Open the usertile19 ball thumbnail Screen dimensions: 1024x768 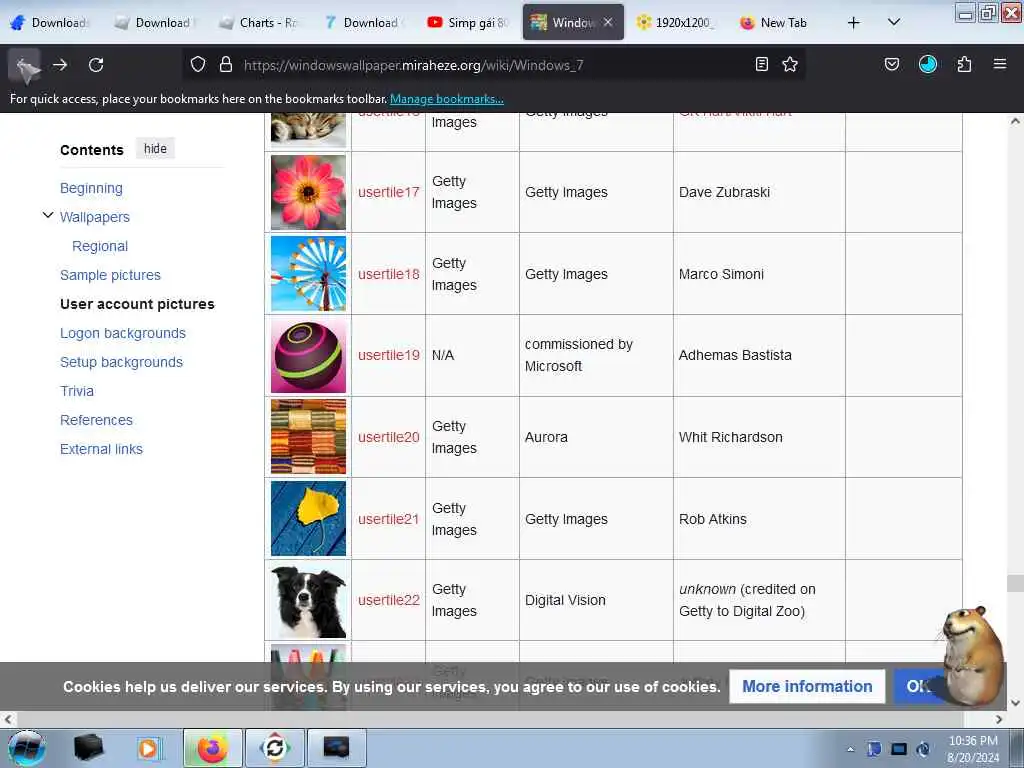coord(308,355)
